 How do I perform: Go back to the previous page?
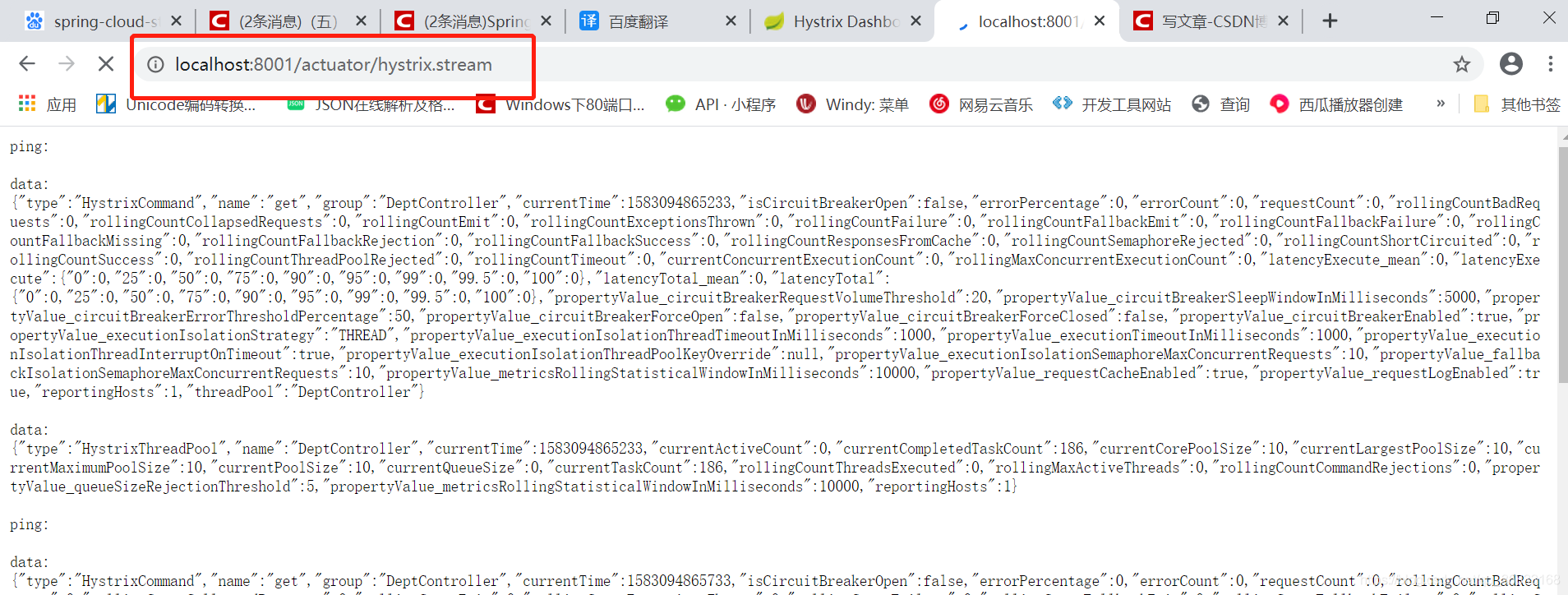pyautogui.click(x=27, y=64)
